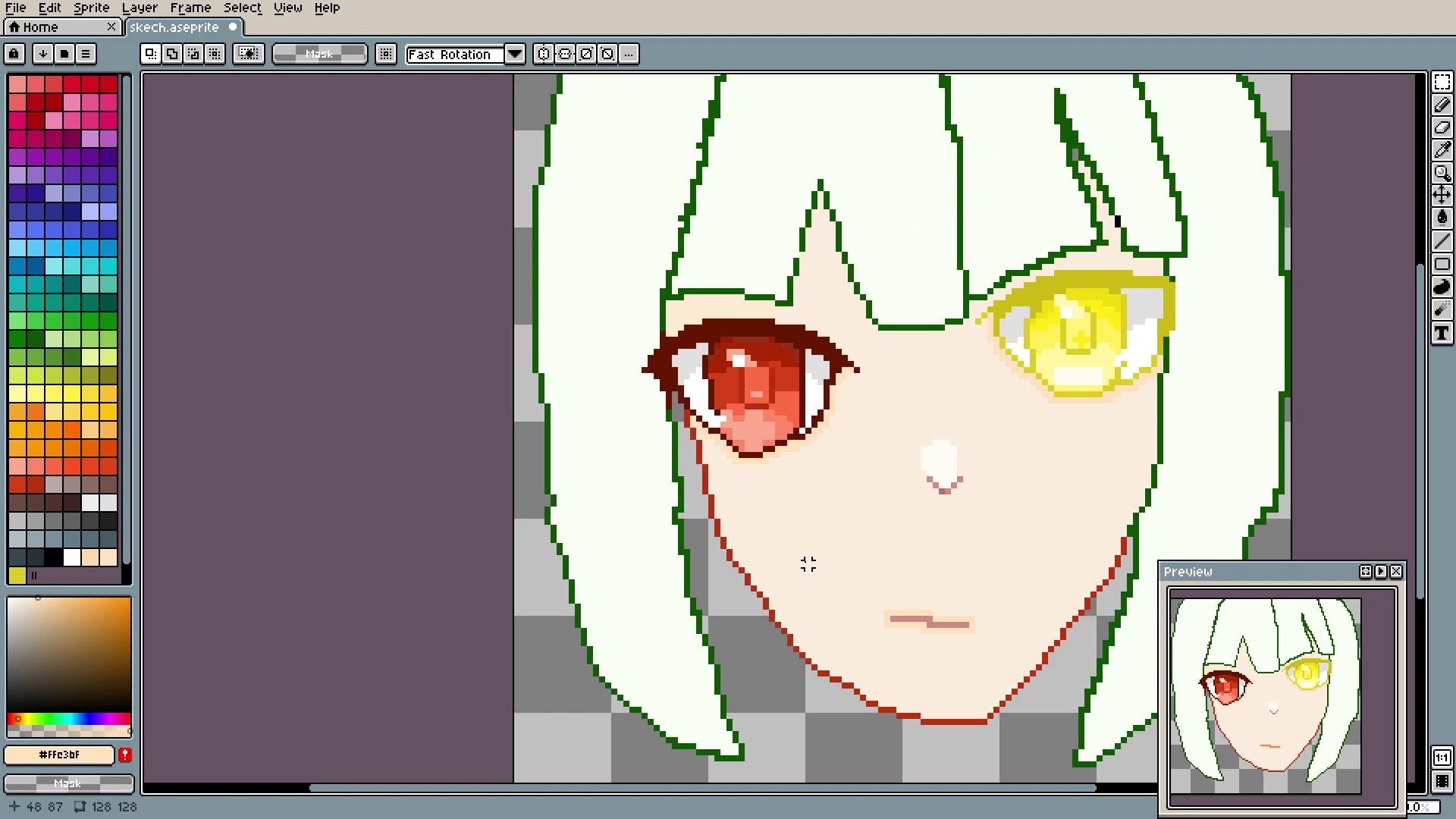The image size is (1456, 819).
Task: Select the white swatch in the palette
Action: pyautogui.click(x=72, y=557)
